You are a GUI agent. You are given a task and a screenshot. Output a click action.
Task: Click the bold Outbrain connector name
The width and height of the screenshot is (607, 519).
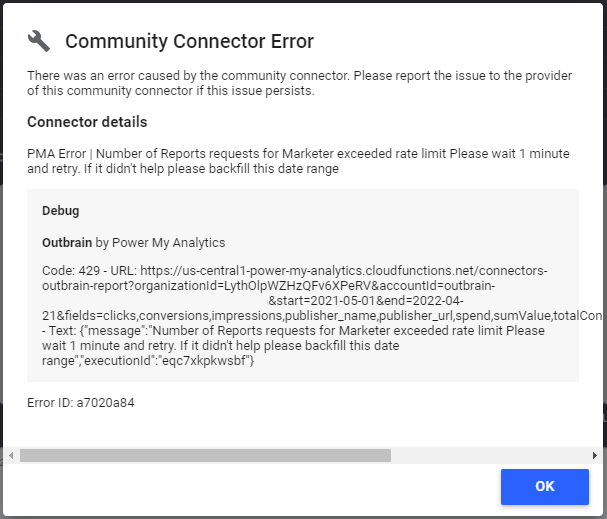67,242
